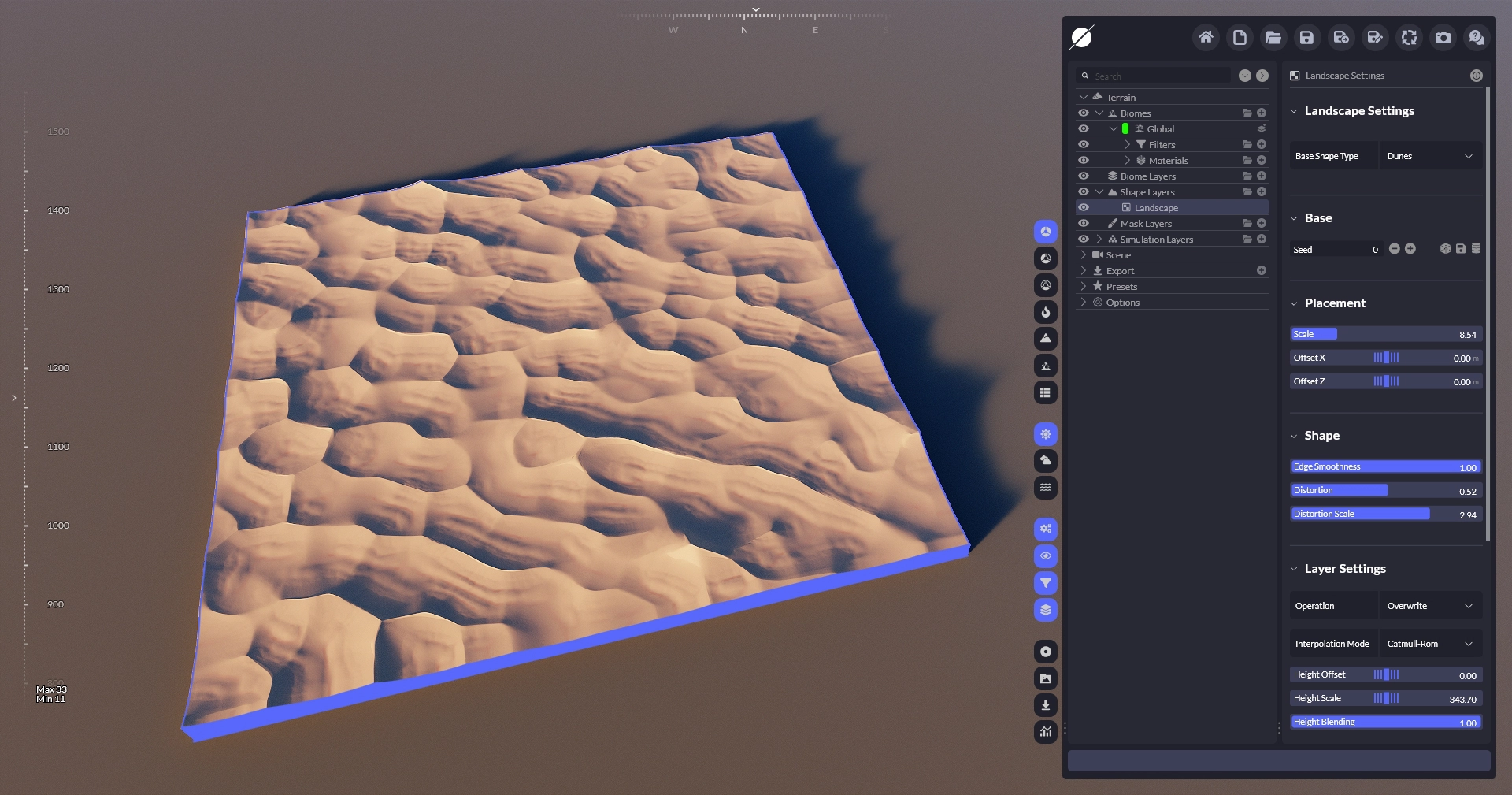
Task: Toggle the grid view icon in viewport toolbar
Action: point(1045,392)
